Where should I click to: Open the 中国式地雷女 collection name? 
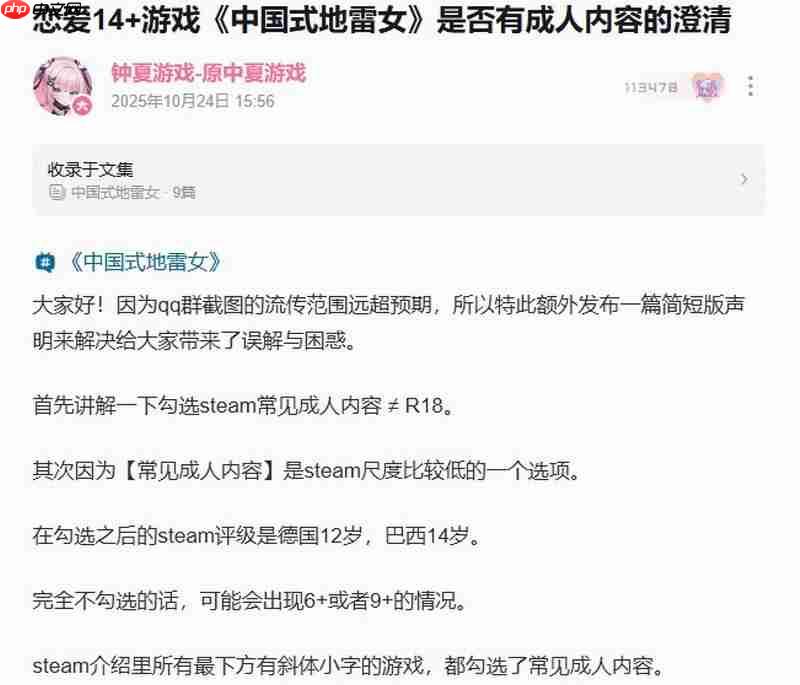coord(115,192)
